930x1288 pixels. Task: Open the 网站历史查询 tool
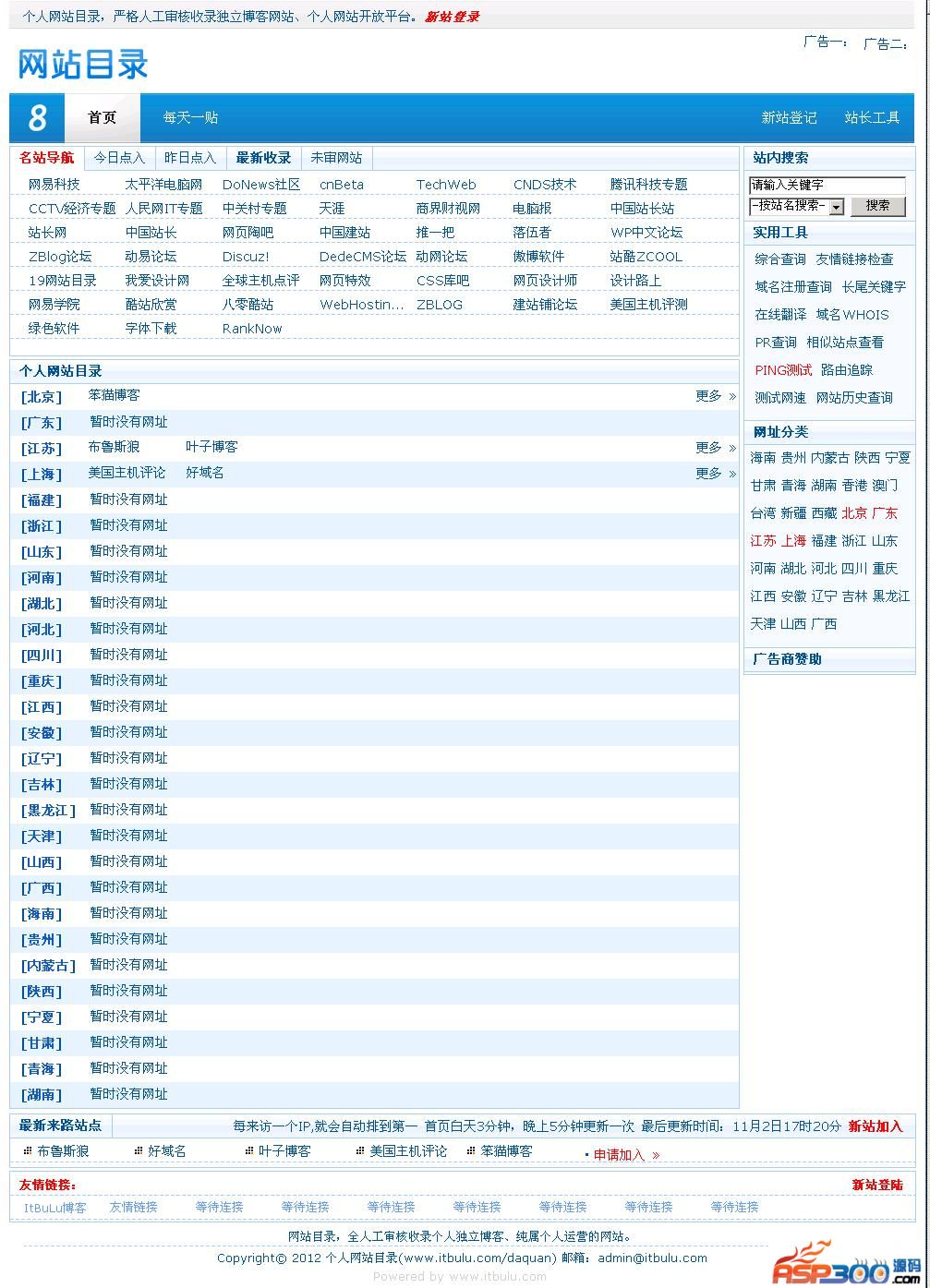[x=854, y=398]
